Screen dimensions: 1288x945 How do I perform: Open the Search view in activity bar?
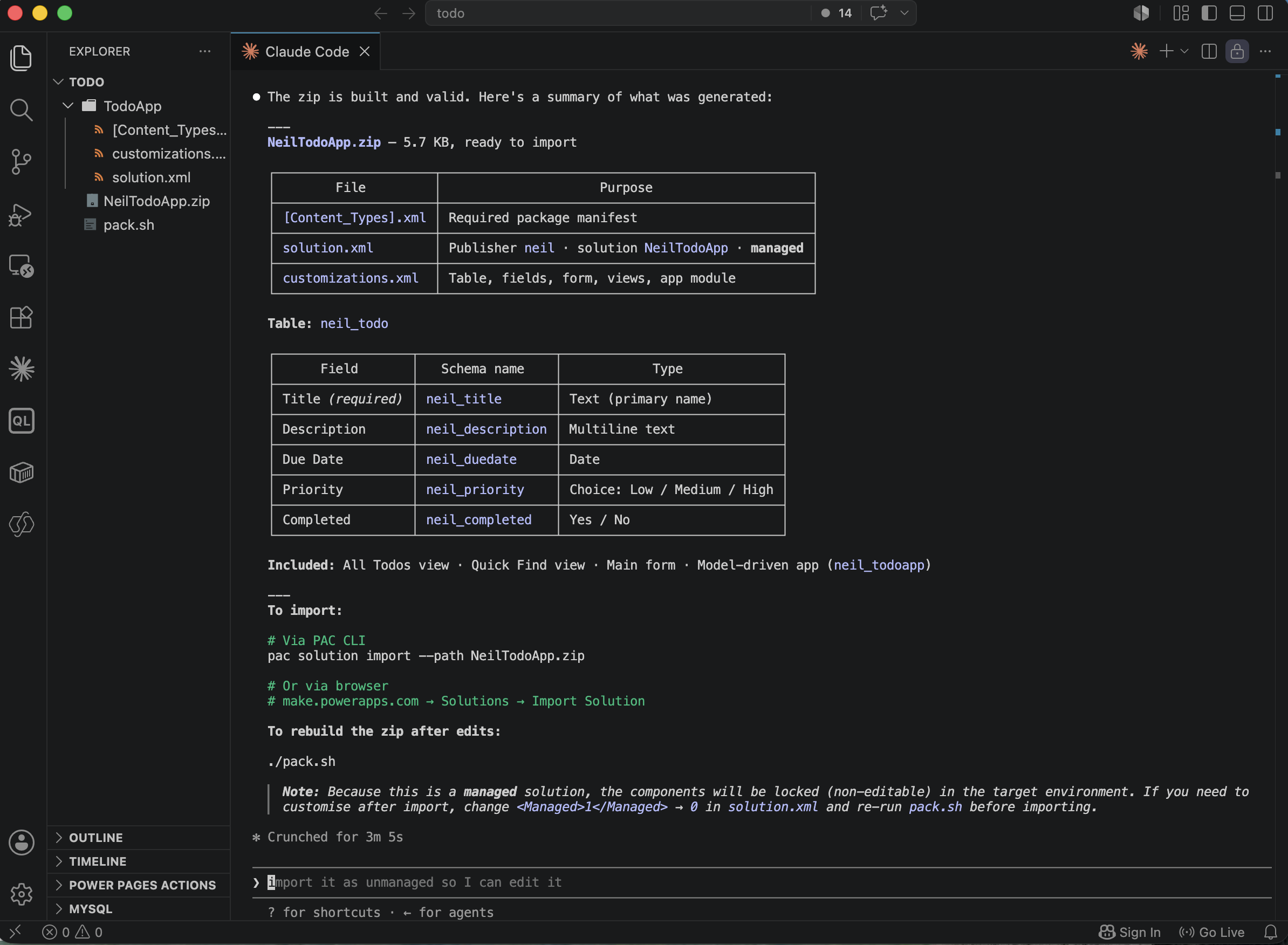coord(21,110)
